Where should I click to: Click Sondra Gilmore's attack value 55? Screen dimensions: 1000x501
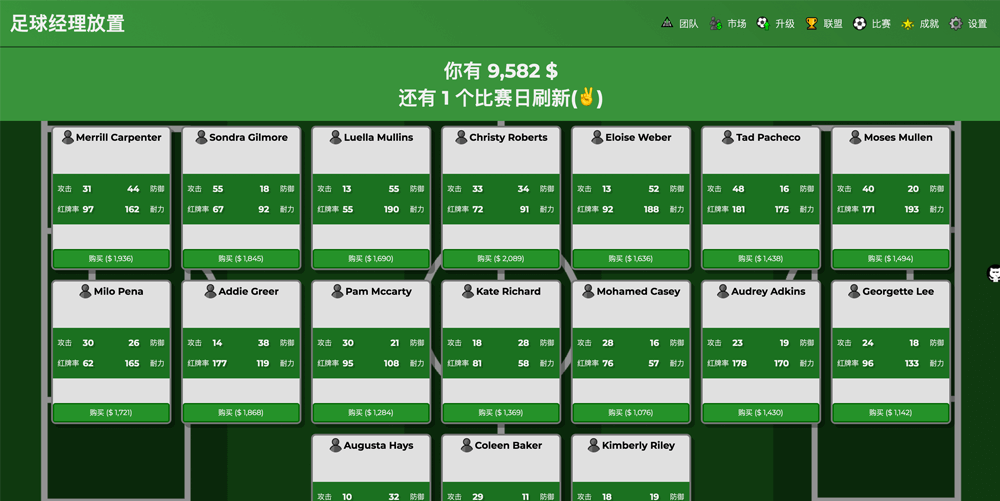217,189
